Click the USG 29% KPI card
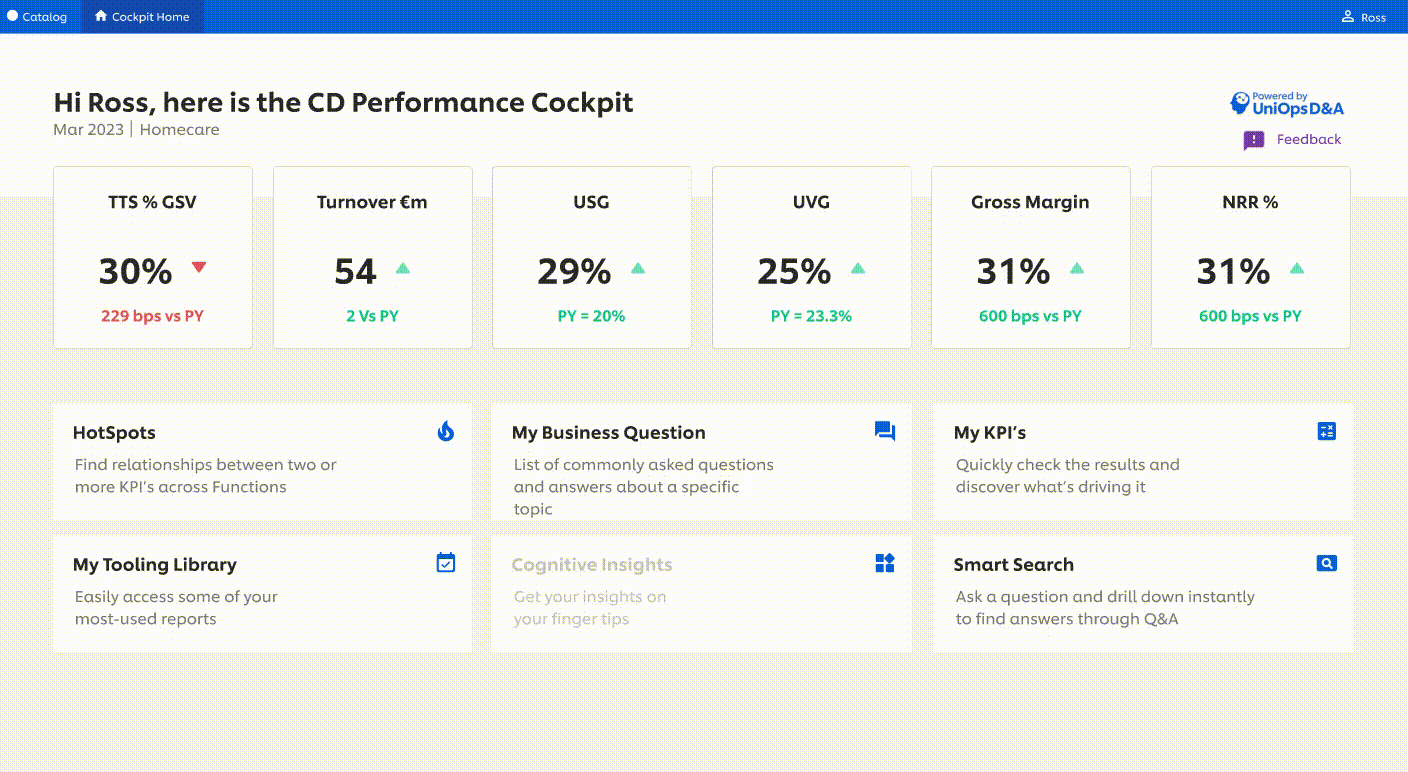Image resolution: width=1408 pixels, height=772 pixels. pos(591,257)
